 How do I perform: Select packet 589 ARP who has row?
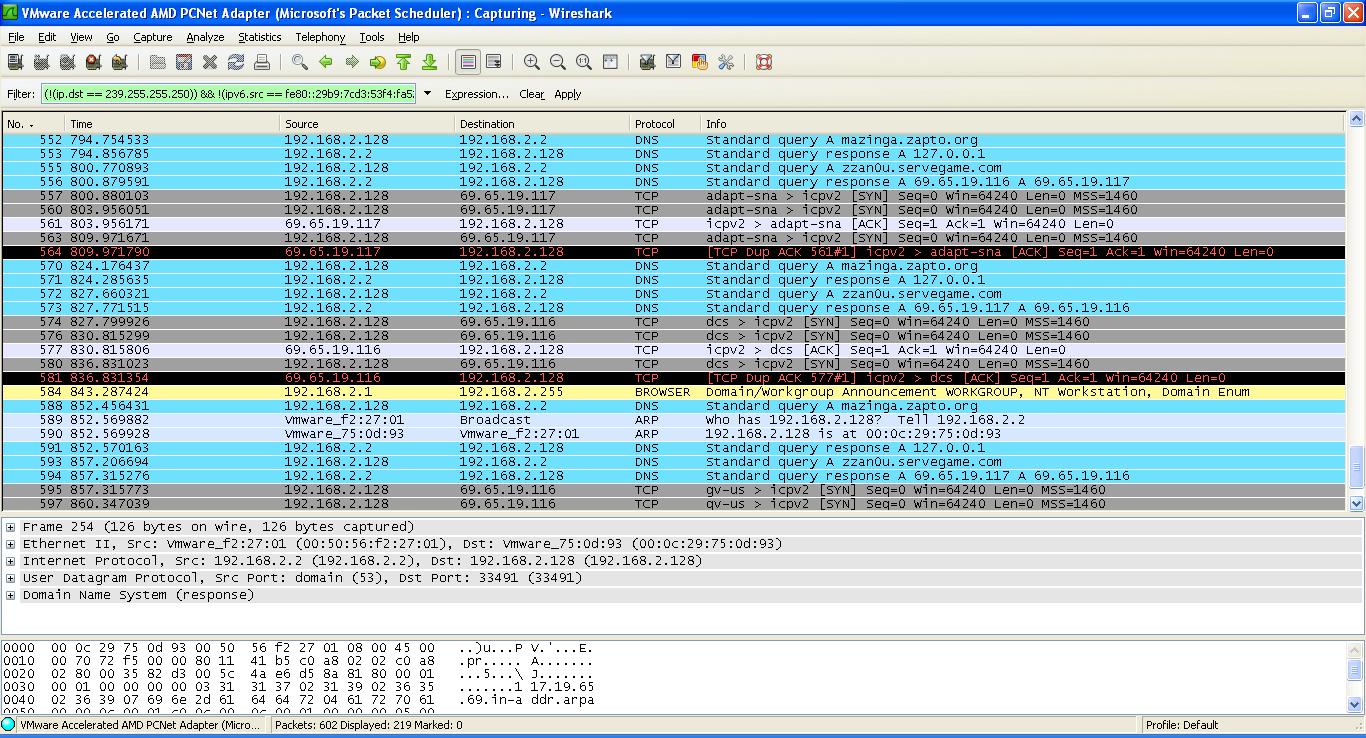[674, 420]
